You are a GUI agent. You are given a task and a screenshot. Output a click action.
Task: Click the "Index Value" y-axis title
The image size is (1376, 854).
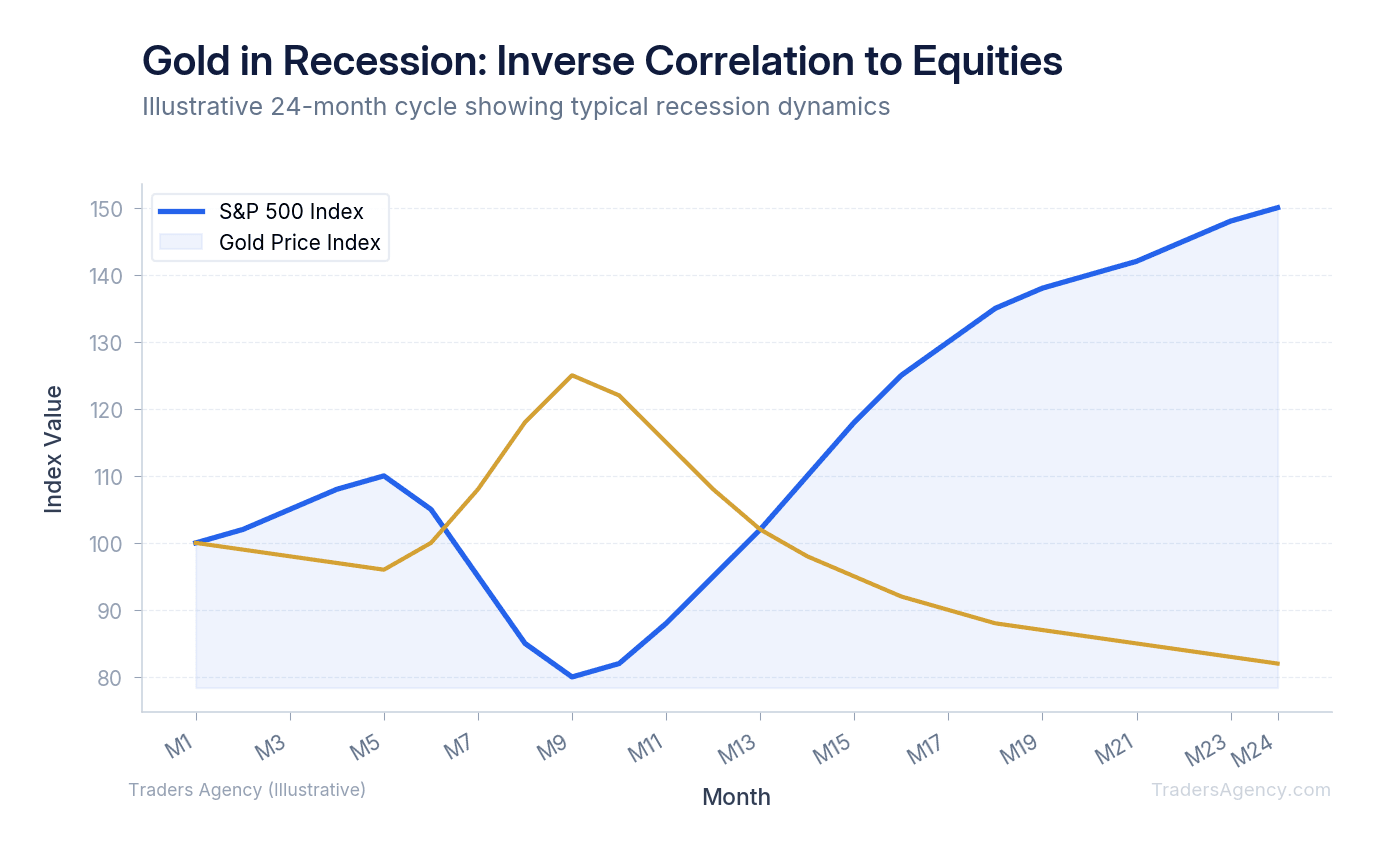pos(54,449)
